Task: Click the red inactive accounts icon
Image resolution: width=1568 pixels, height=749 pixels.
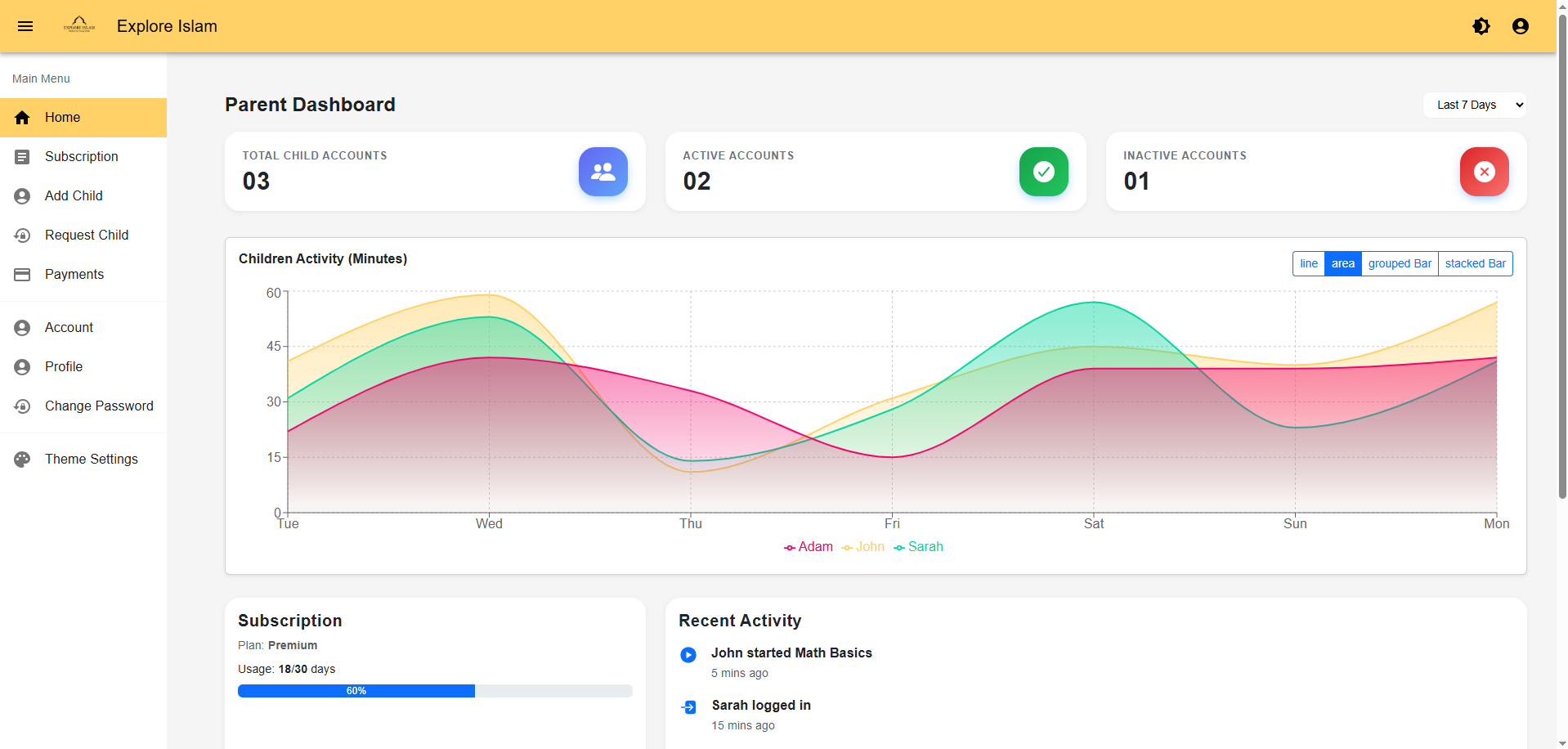Action: click(1484, 172)
